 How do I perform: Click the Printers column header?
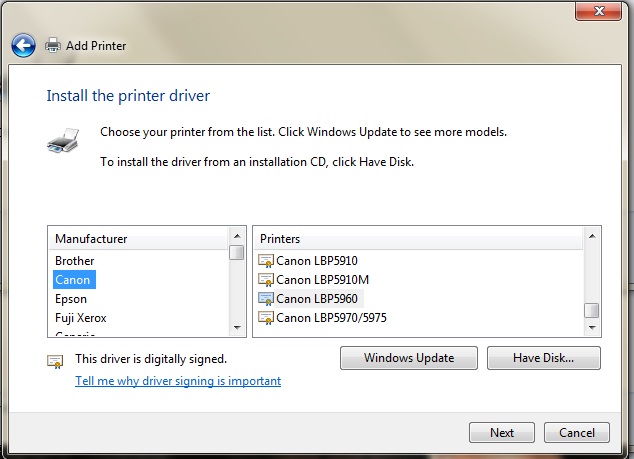coord(418,239)
